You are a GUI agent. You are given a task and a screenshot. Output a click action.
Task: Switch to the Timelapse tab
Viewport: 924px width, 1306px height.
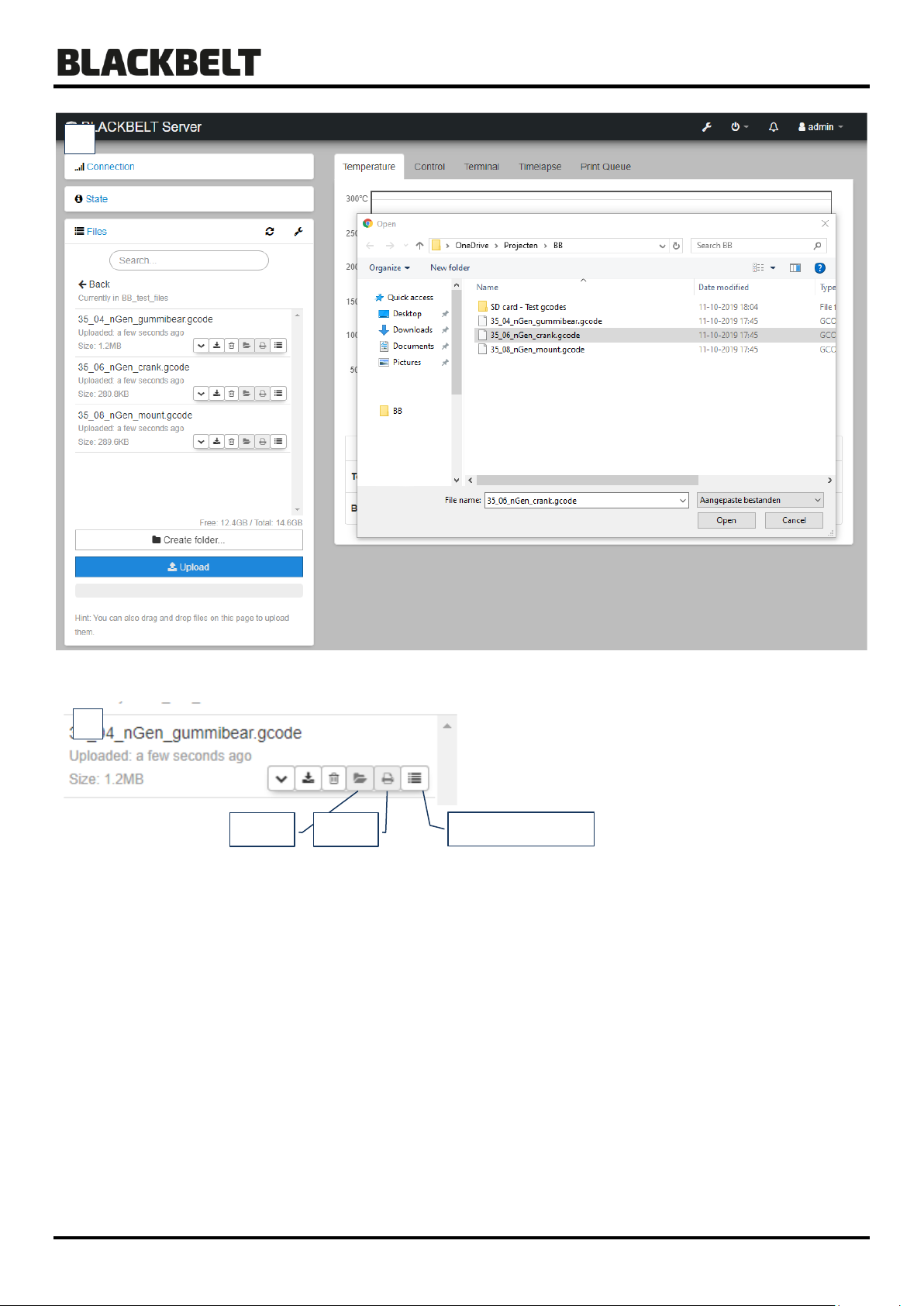click(540, 167)
